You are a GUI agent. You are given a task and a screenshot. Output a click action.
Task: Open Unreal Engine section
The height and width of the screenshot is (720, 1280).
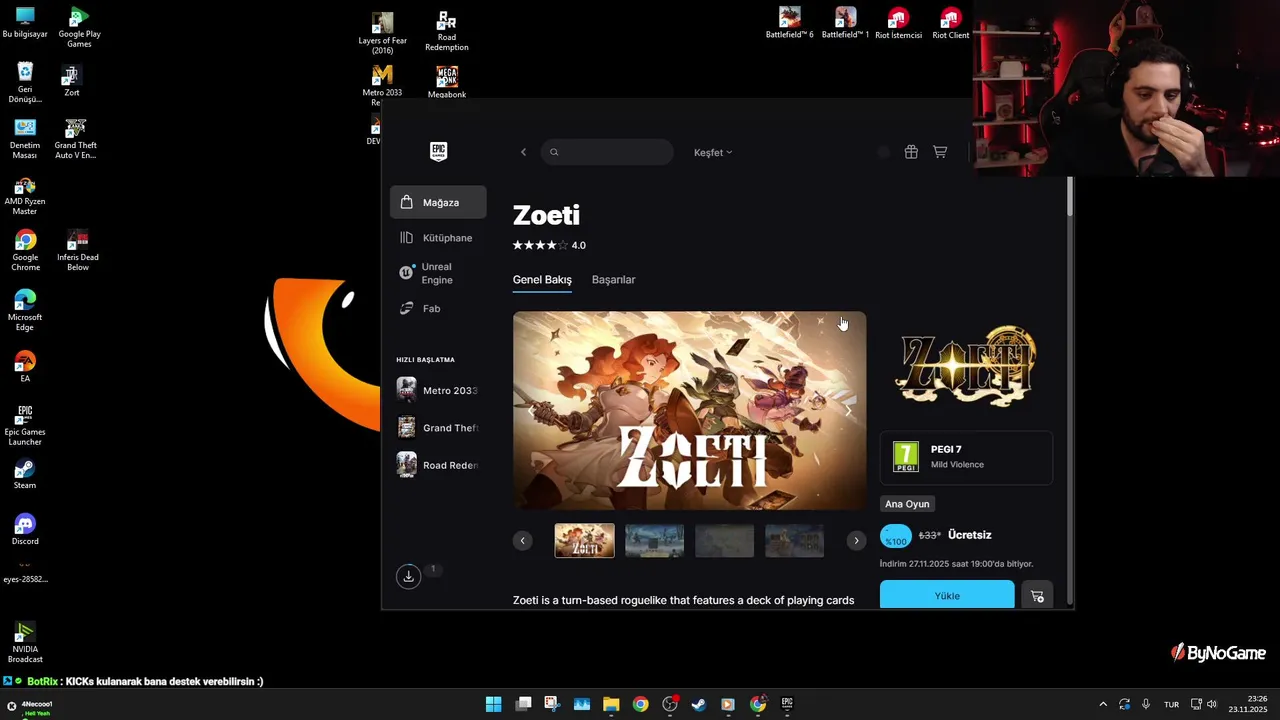point(438,273)
